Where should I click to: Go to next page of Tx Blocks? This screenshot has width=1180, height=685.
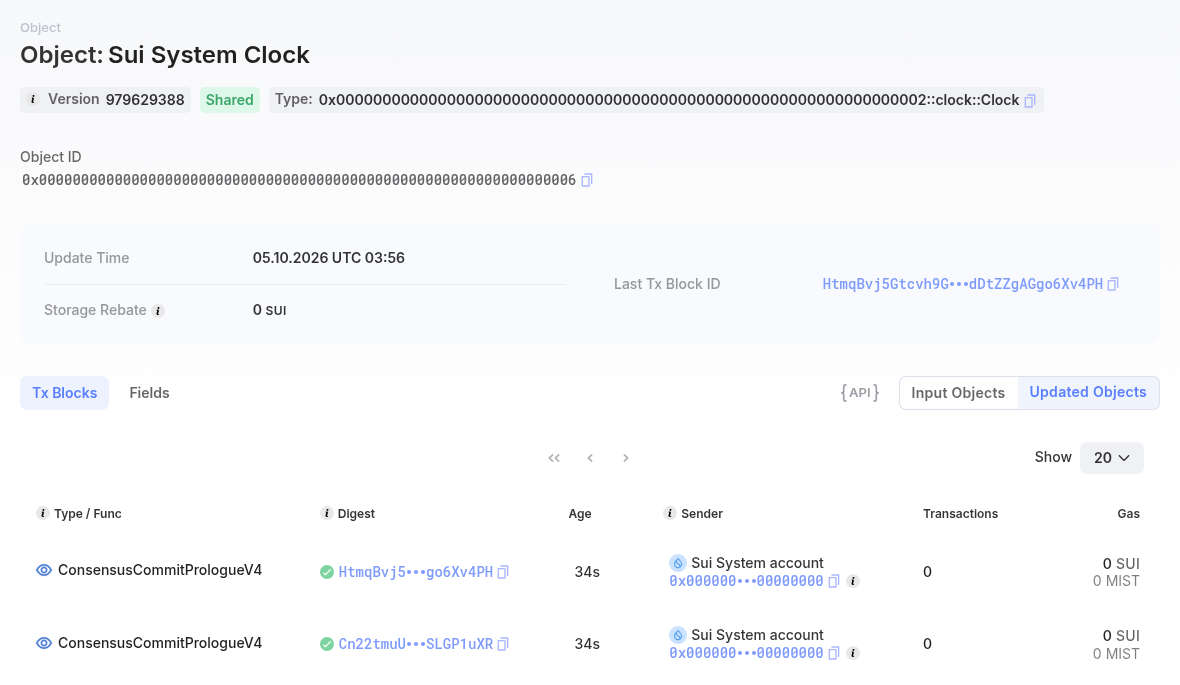tap(625, 458)
